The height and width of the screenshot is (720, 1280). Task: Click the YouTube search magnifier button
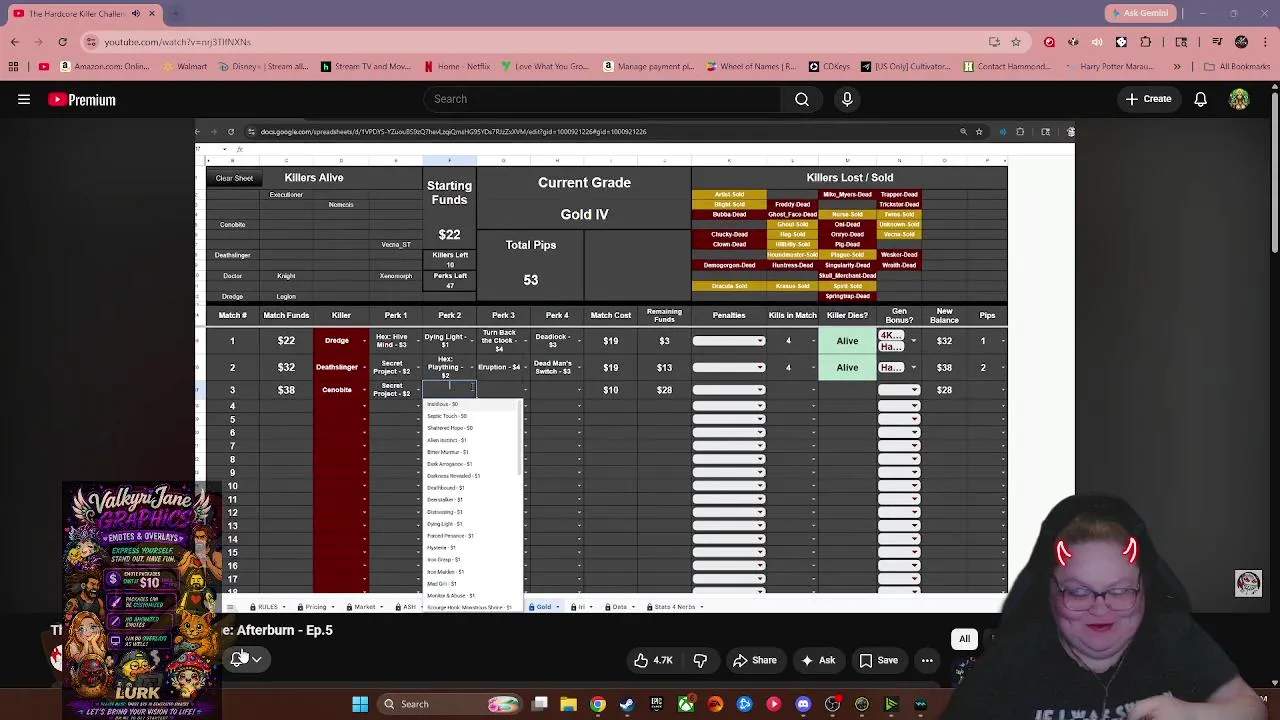pyautogui.click(x=802, y=99)
